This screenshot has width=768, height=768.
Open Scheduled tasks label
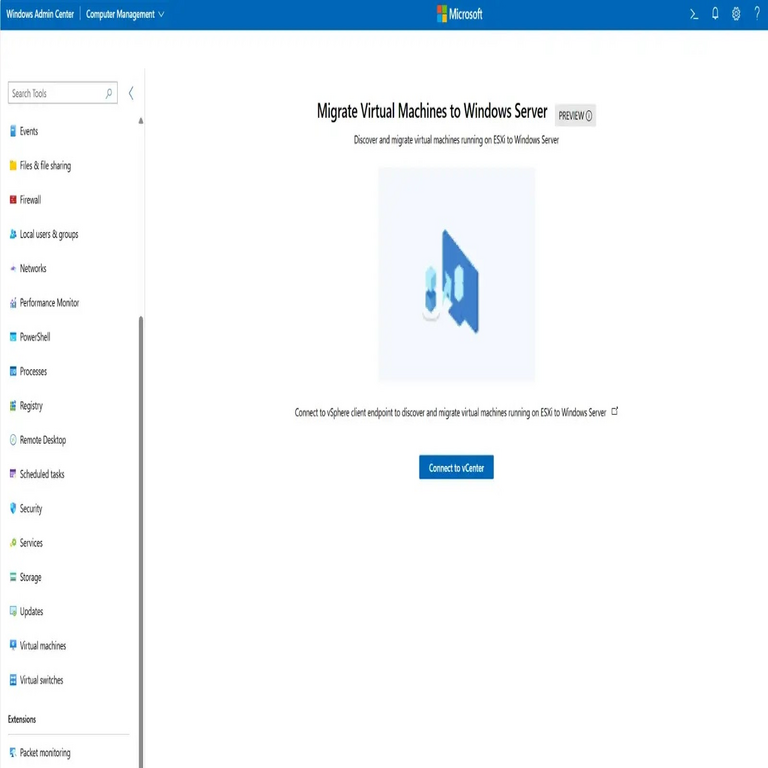pyautogui.click(x=42, y=474)
